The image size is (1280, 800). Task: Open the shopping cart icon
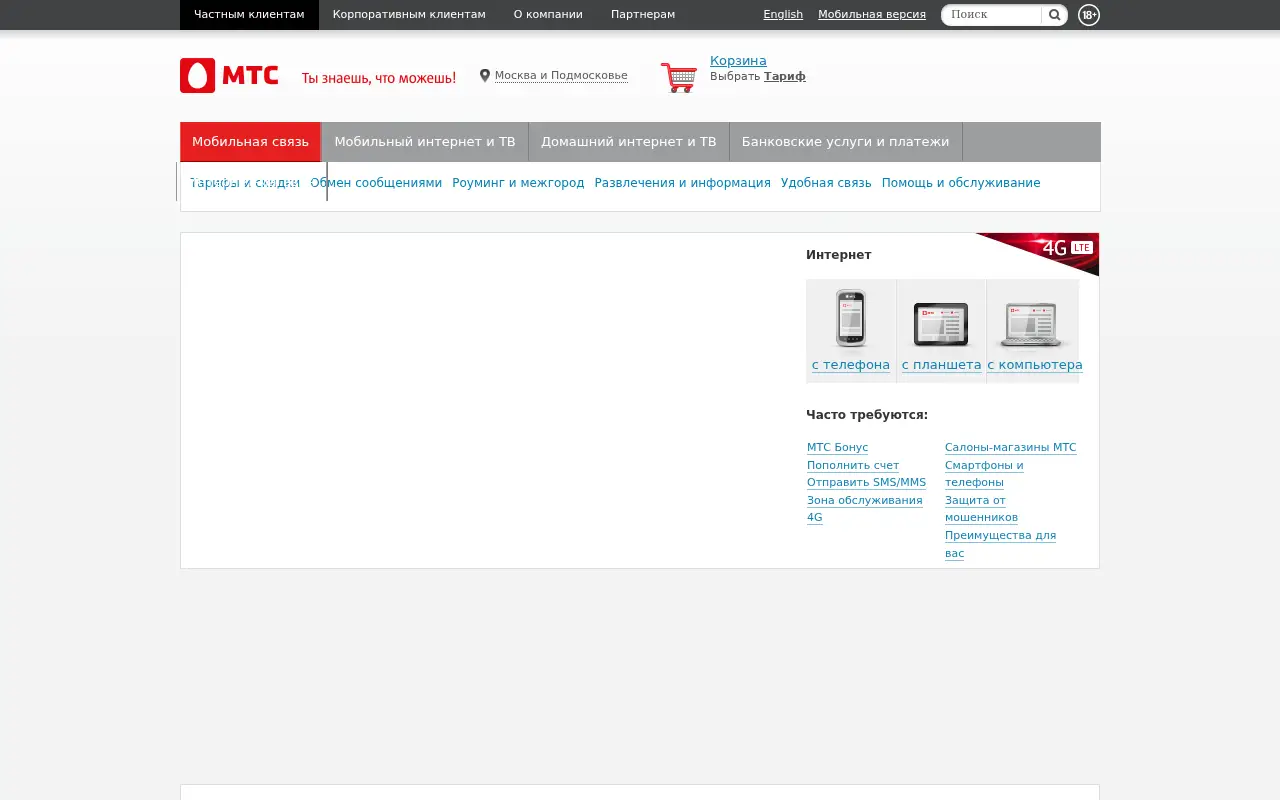pyautogui.click(x=679, y=77)
